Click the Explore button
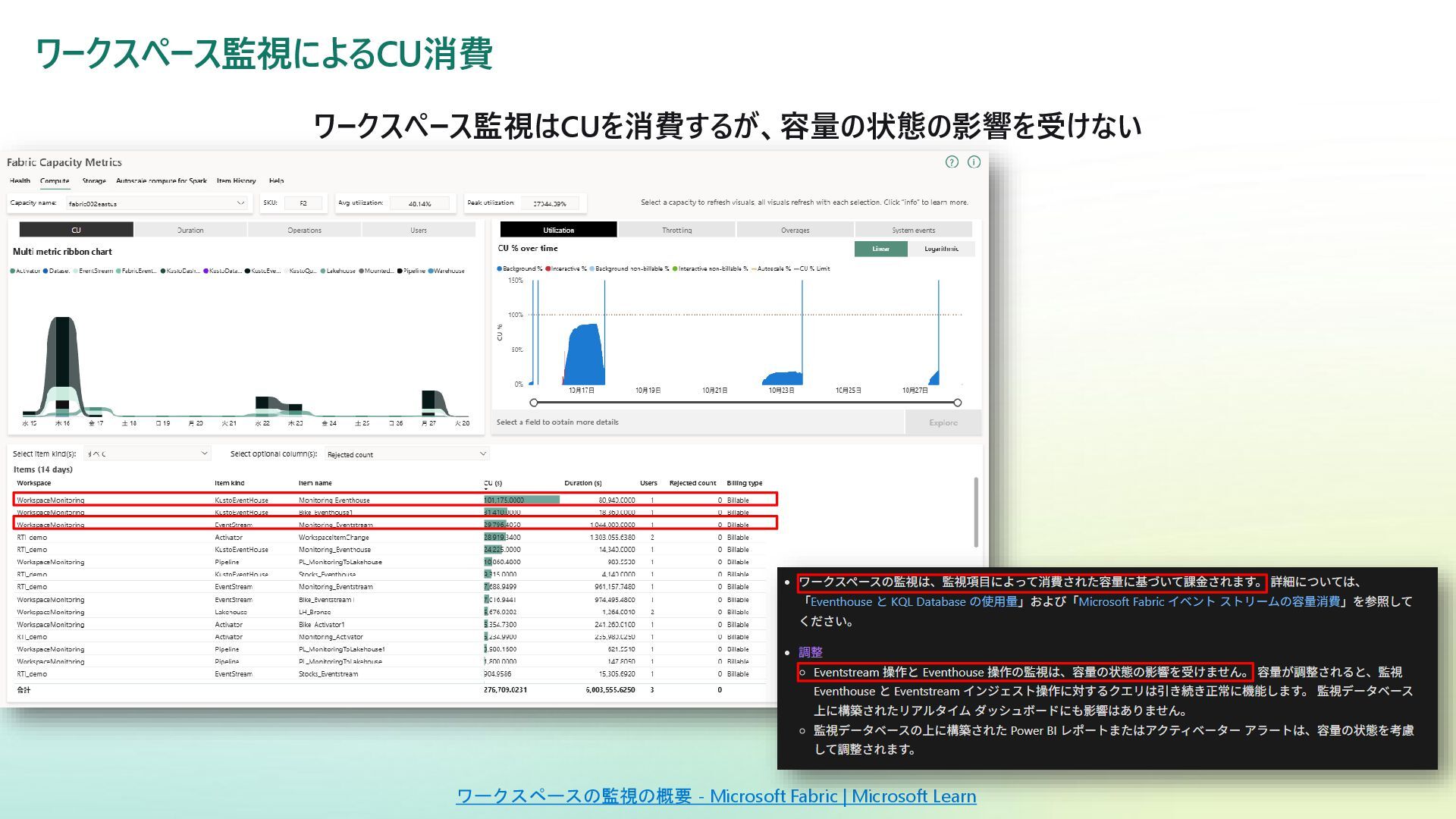Image resolution: width=1456 pixels, height=819 pixels. 943,422
